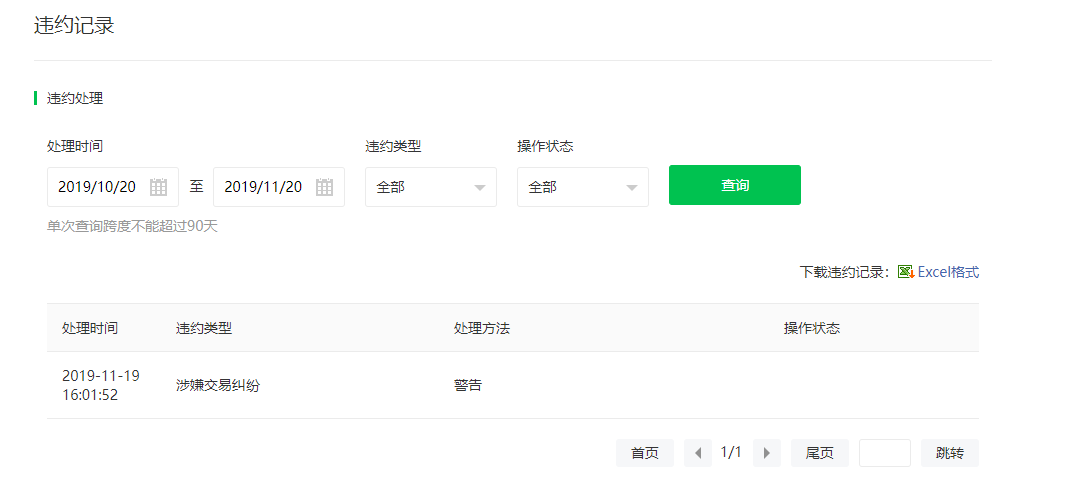Open the start date calendar icon
Viewport: 1090px width, 488px height.
158,187
